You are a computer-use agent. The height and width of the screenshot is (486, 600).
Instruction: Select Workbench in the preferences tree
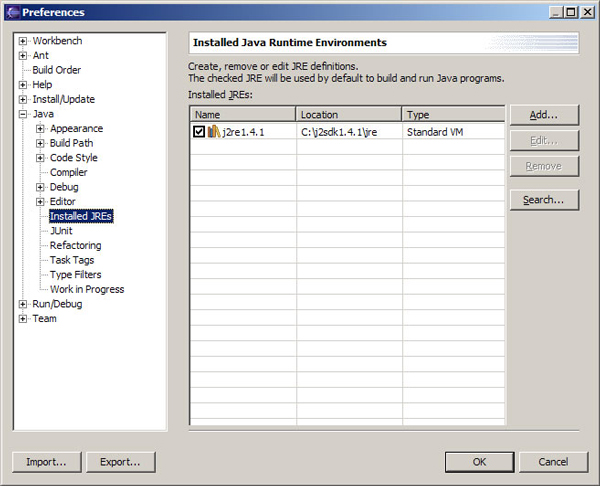tap(57, 41)
